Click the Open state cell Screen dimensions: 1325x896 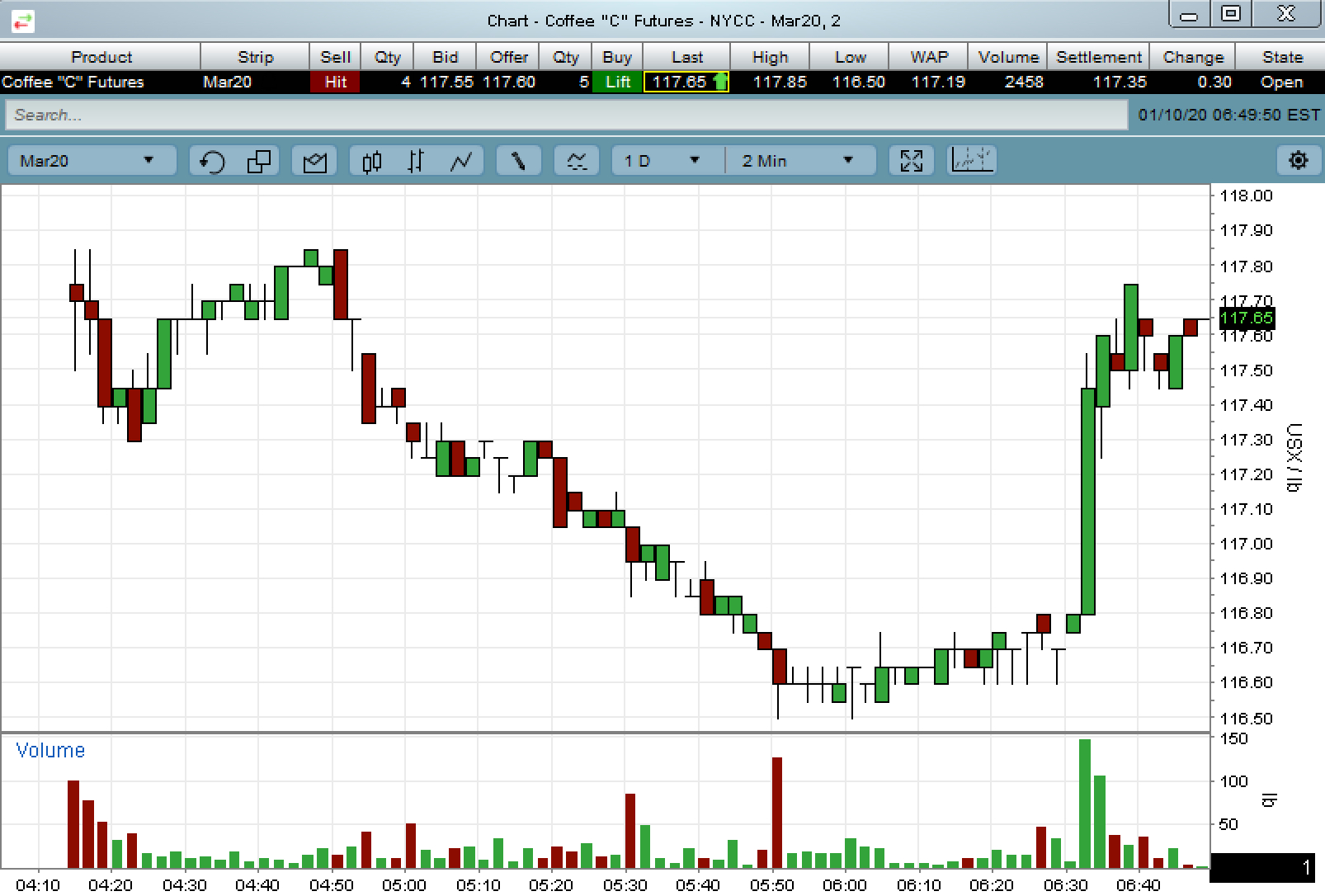1281,82
